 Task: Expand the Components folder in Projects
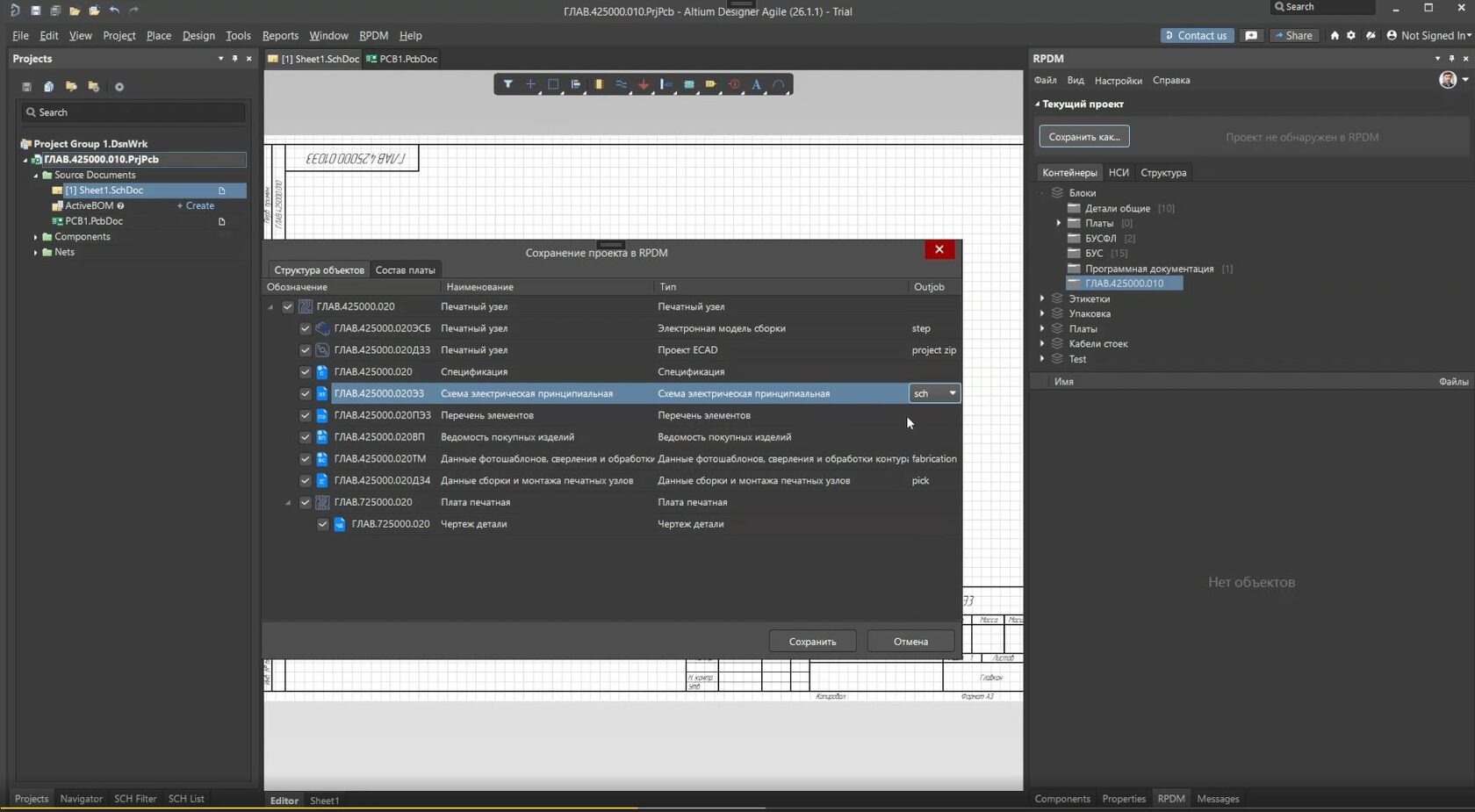tap(36, 237)
